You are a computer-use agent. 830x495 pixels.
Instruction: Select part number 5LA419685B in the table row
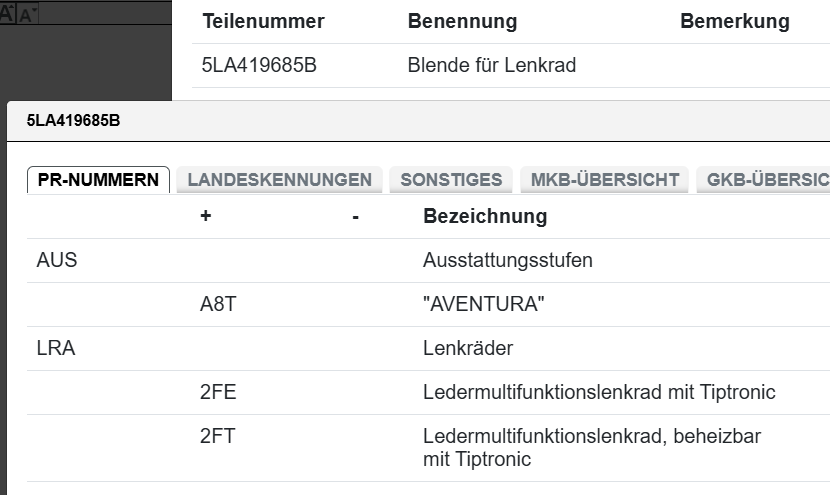259,67
